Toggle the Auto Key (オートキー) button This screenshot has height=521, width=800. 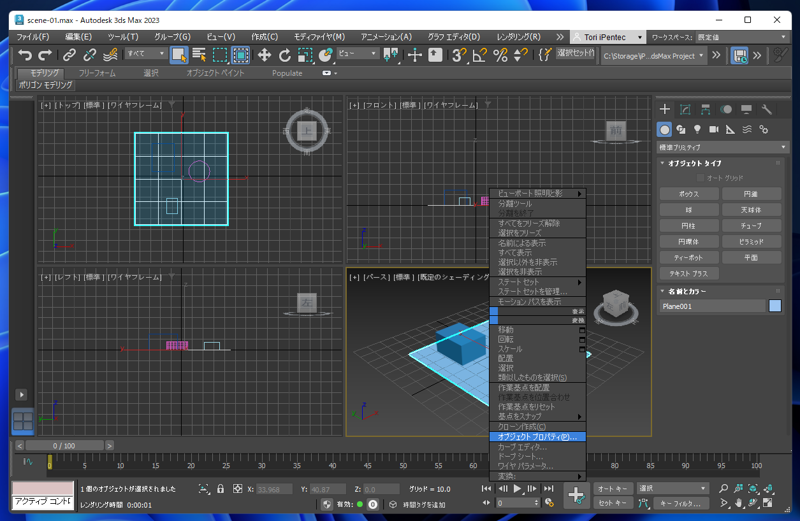613,488
